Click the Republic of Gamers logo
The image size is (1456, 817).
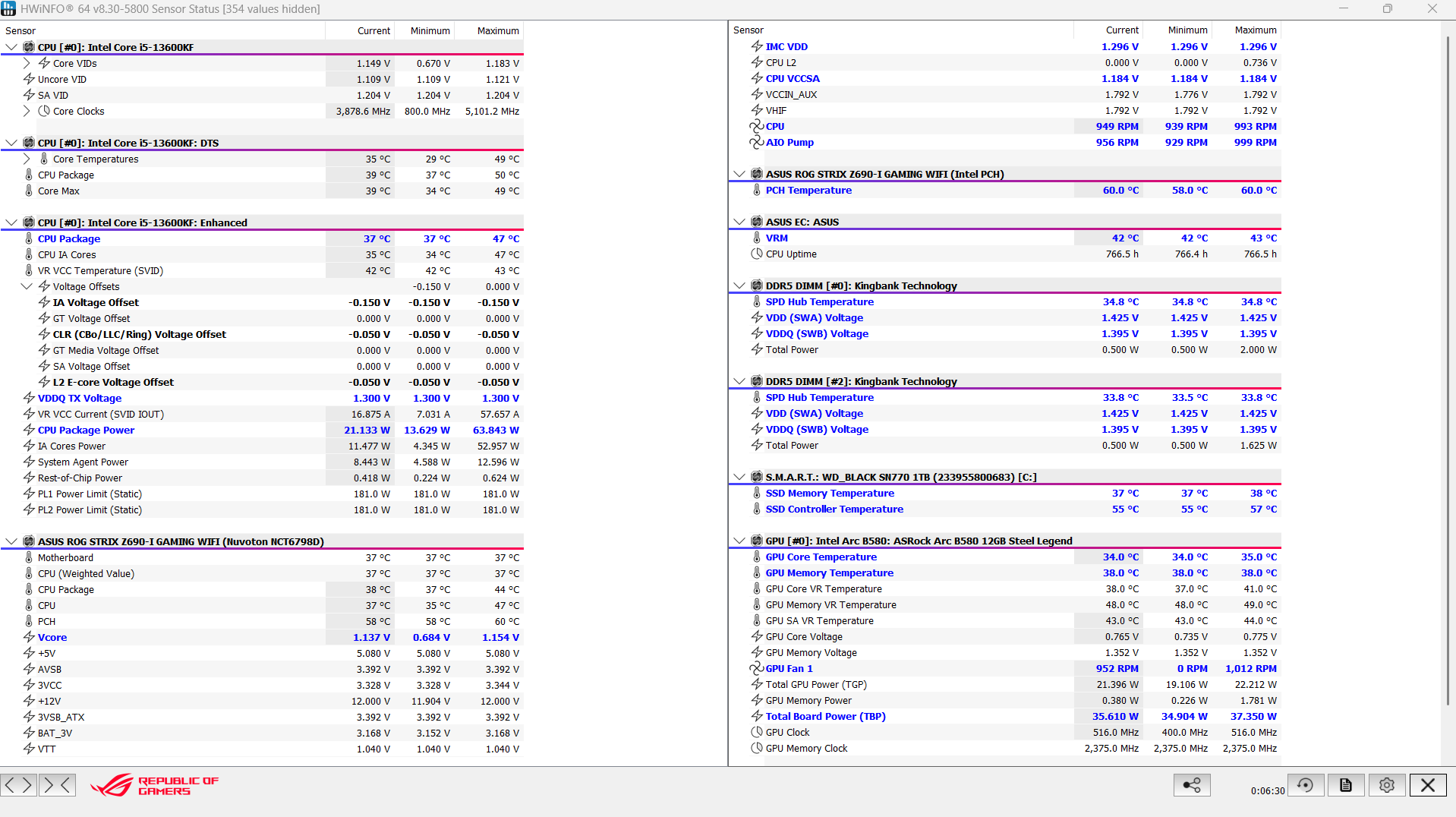point(154,785)
